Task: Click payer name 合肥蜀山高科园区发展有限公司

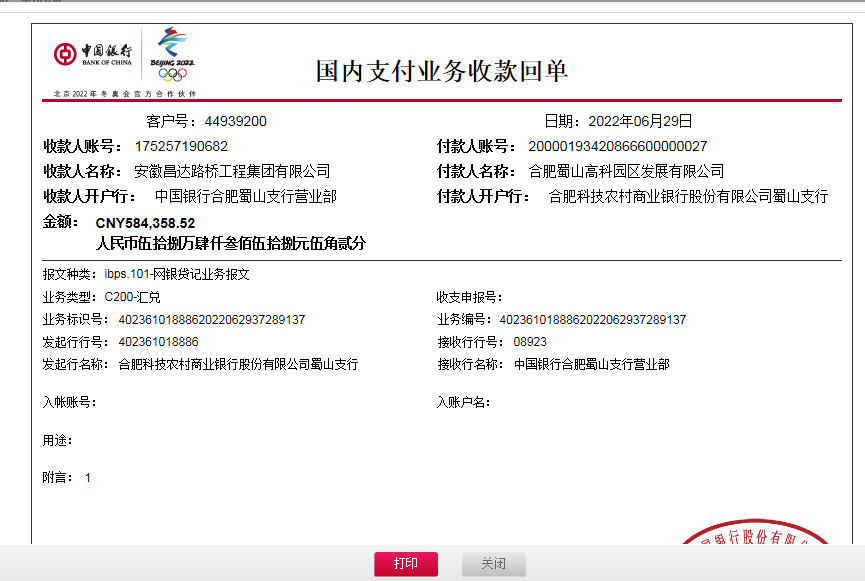Action: pos(626,171)
